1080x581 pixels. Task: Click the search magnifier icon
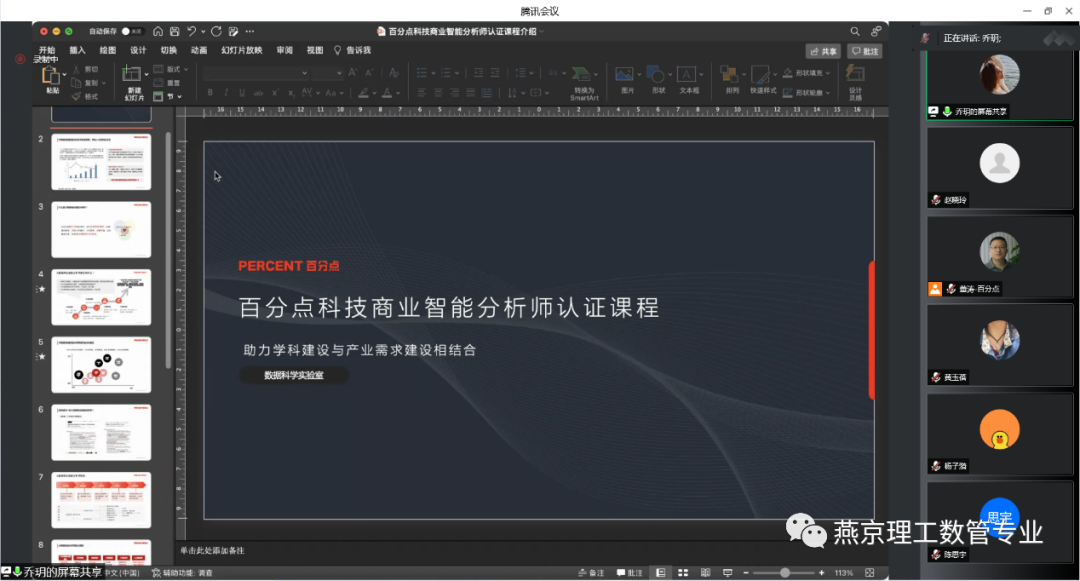coord(855,32)
